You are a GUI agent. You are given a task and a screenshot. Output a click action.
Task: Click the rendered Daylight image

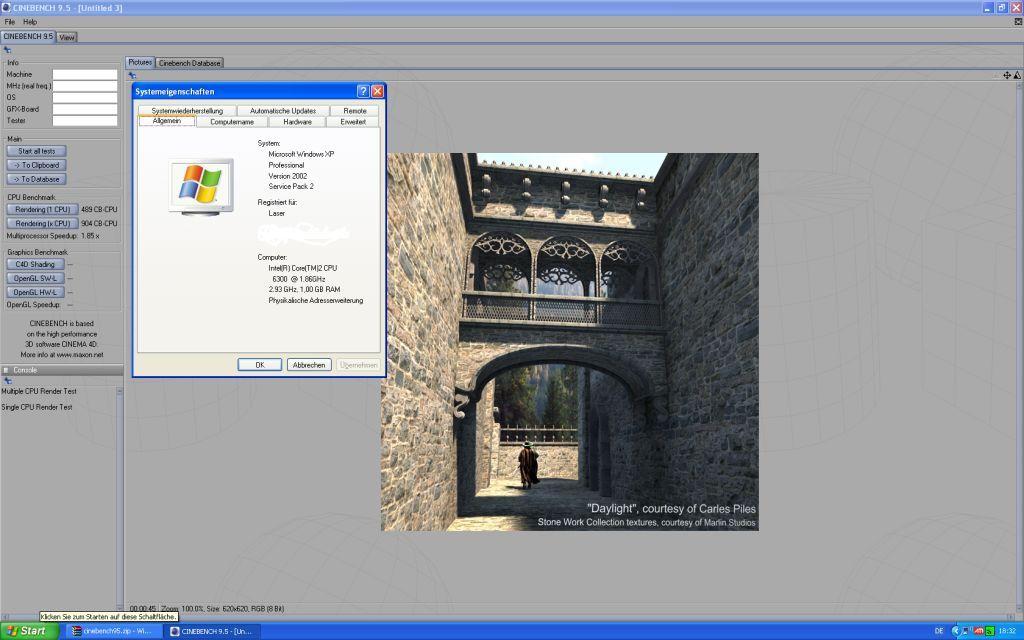[x=569, y=342]
